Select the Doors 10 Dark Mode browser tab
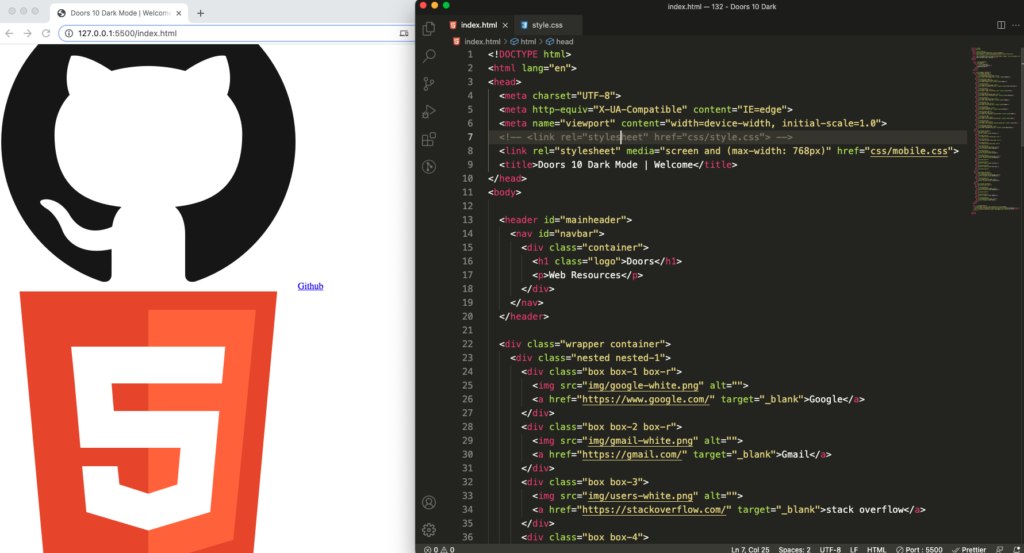This screenshot has width=1024, height=553. pyautogui.click(x=120, y=13)
